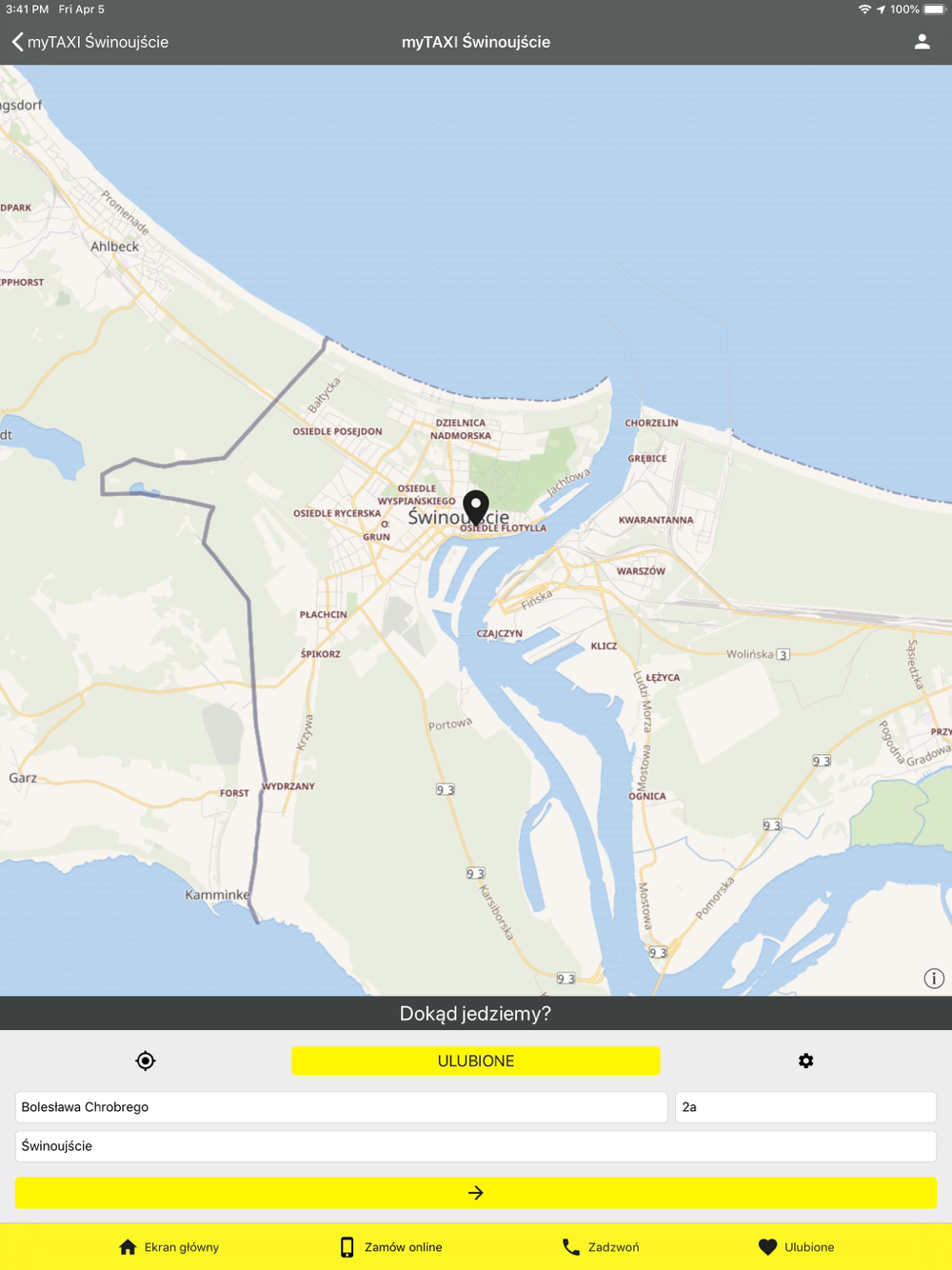Tap the Wi-Fi icon in status bar
Image resolution: width=952 pixels, height=1270 pixels.
point(864,10)
